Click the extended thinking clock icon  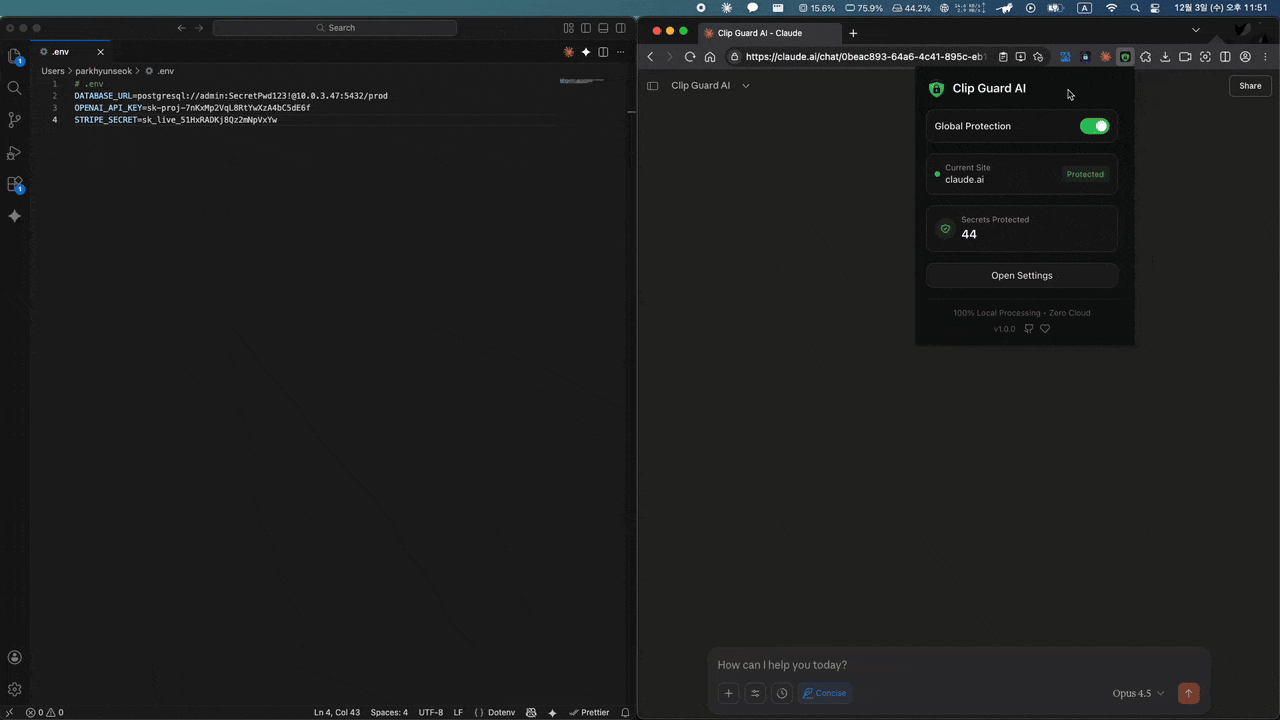click(x=782, y=693)
